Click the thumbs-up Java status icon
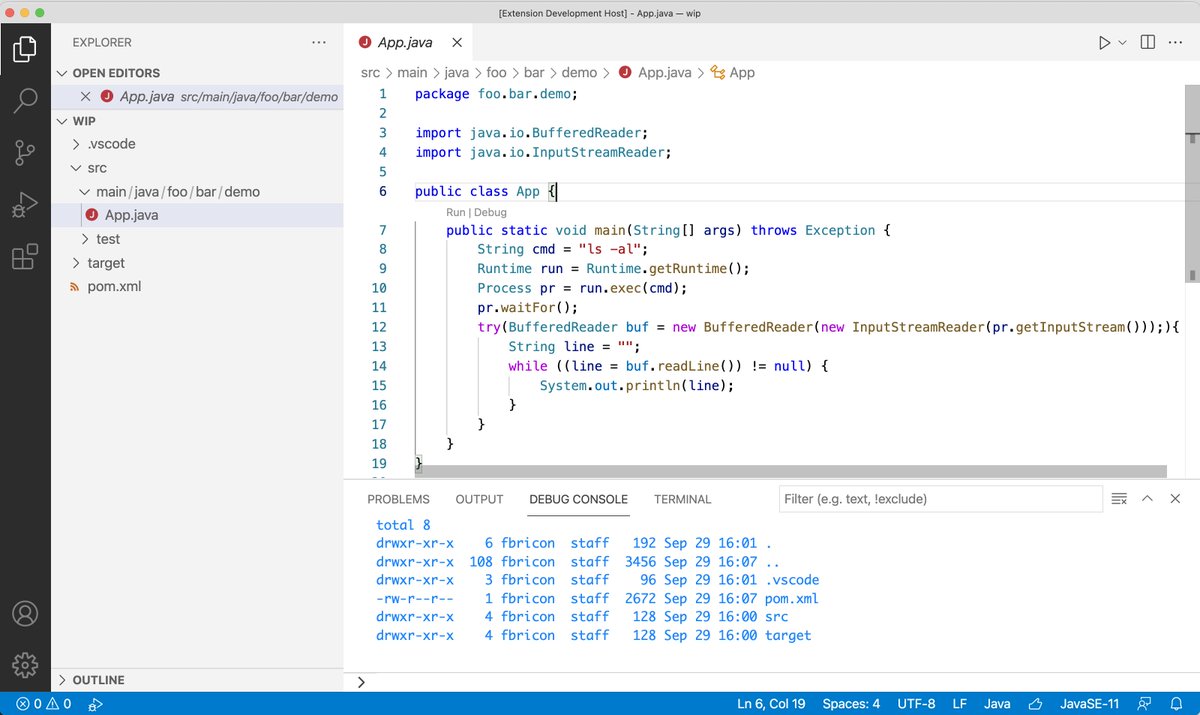This screenshot has width=1200, height=715. coord(1036,704)
